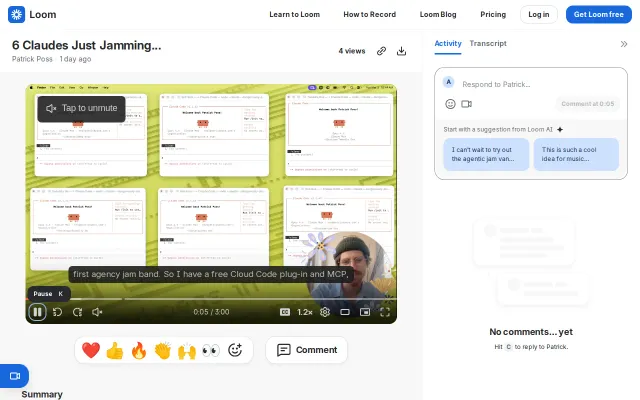The height and width of the screenshot is (400, 640).
Task: Click Get Loom free button
Action: (598, 15)
